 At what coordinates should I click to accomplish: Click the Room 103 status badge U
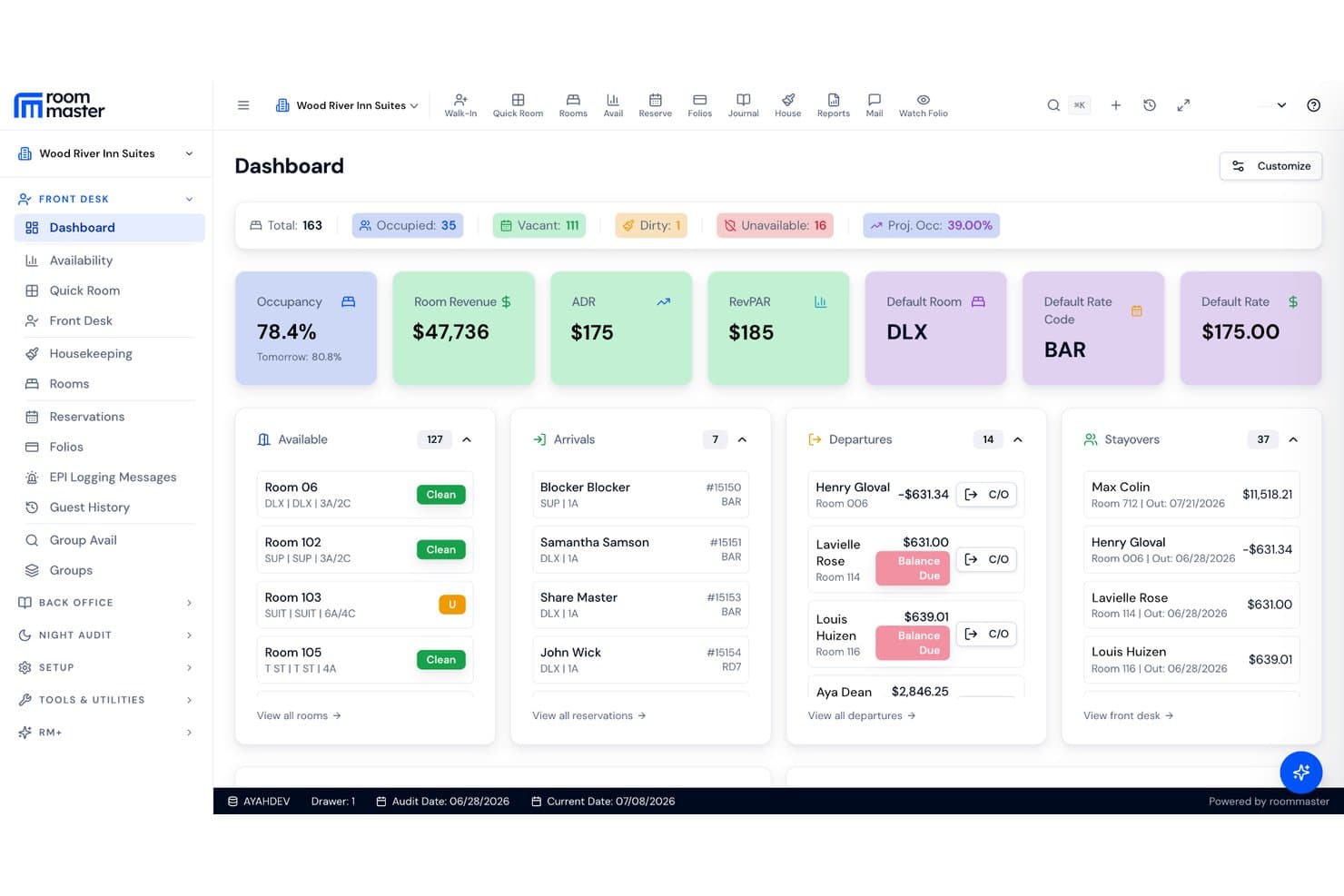(x=452, y=605)
